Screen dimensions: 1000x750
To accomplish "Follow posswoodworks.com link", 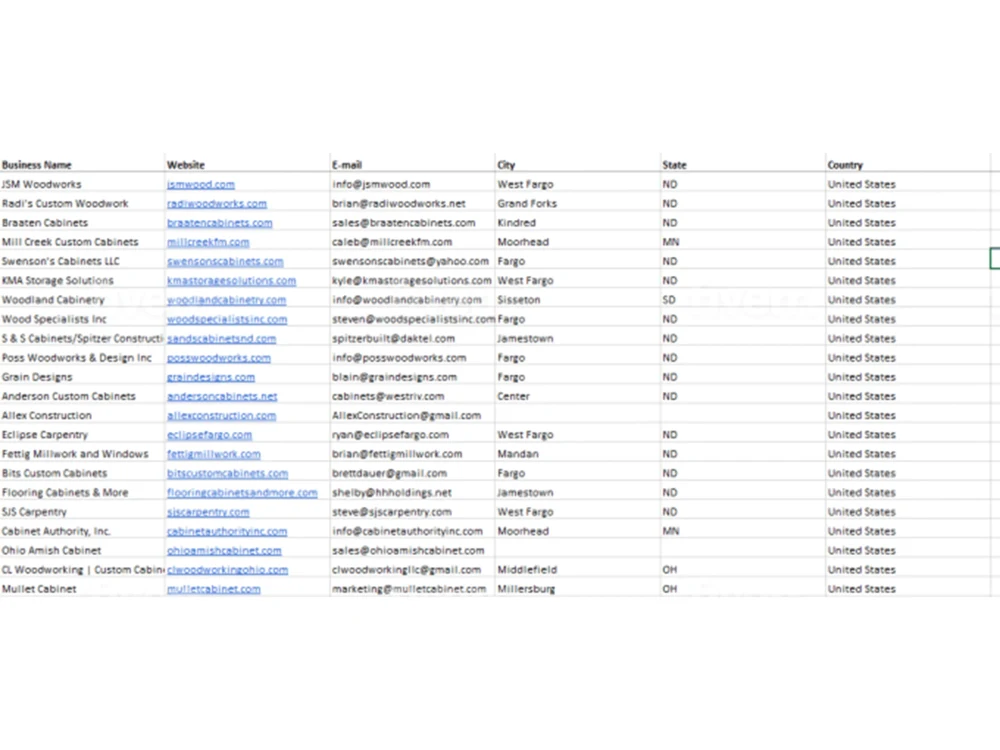I will 219,358.
